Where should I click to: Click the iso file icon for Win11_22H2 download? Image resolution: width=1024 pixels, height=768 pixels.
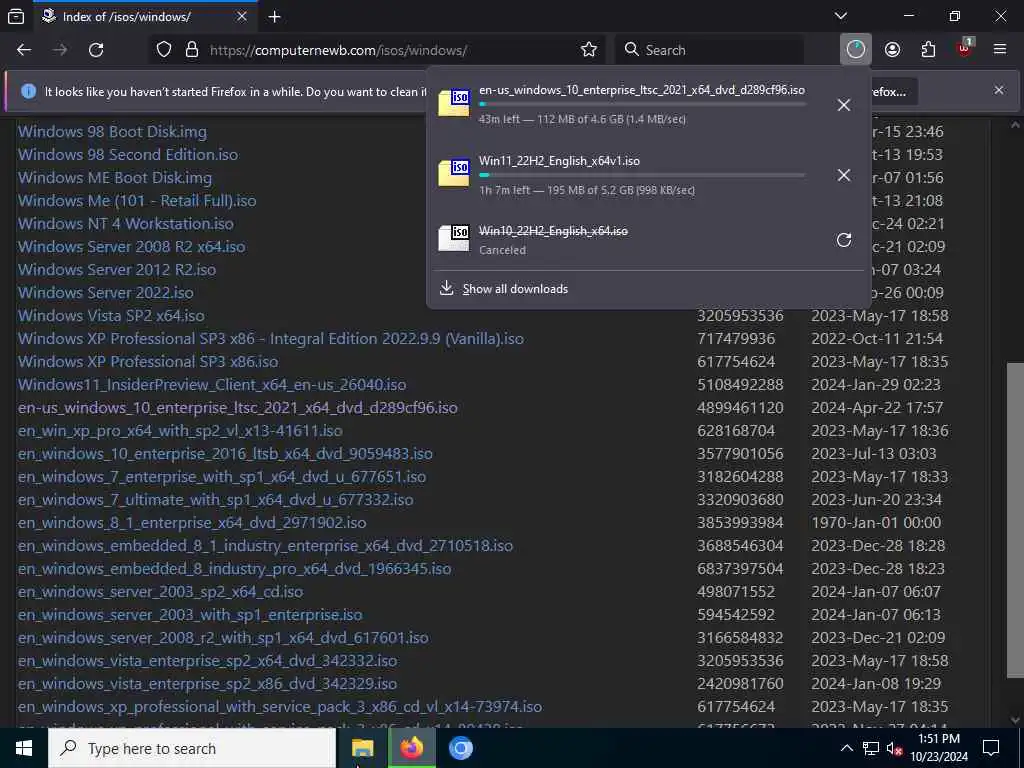click(x=454, y=172)
